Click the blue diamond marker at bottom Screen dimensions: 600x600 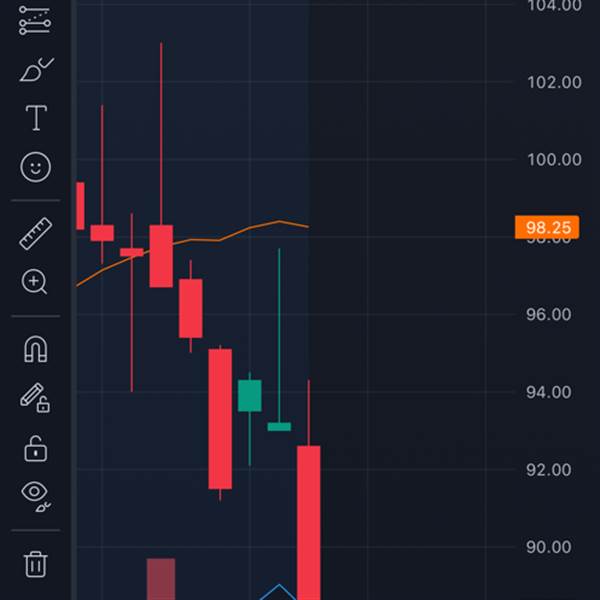[279, 592]
